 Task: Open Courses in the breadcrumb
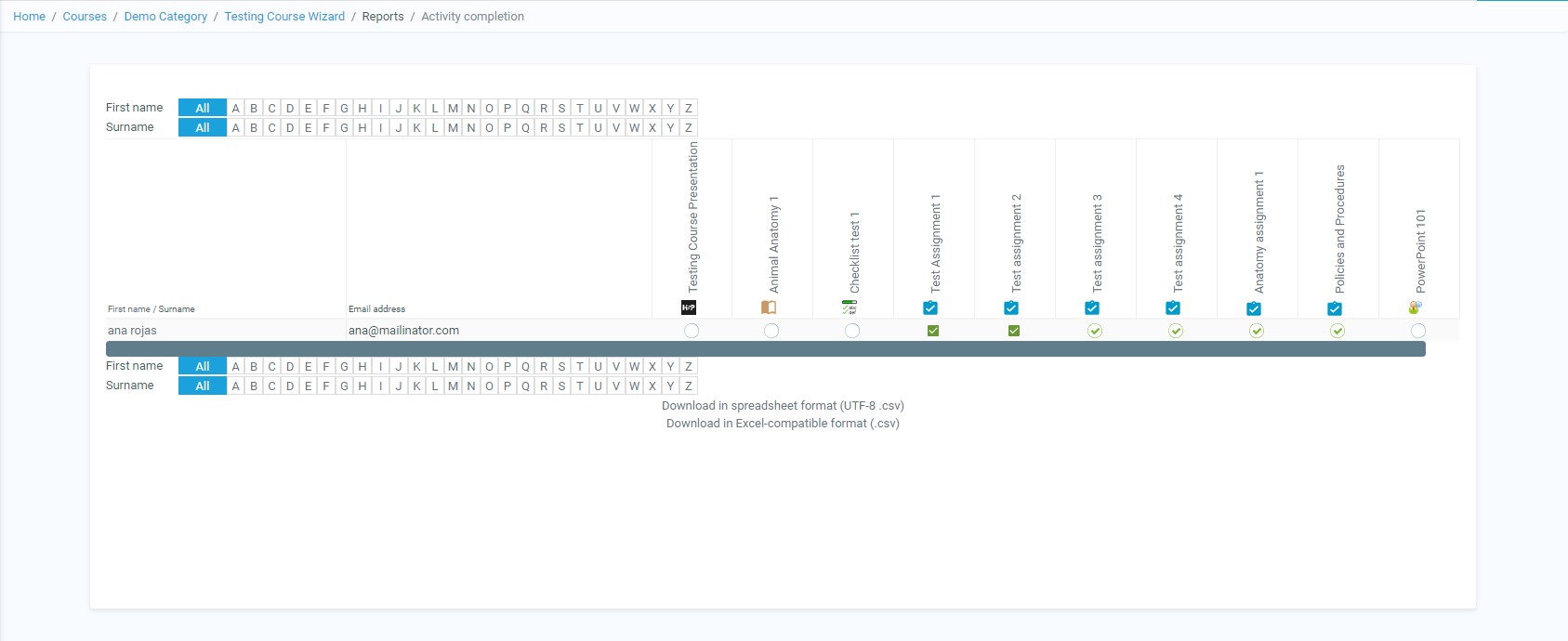[x=85, y=17]
